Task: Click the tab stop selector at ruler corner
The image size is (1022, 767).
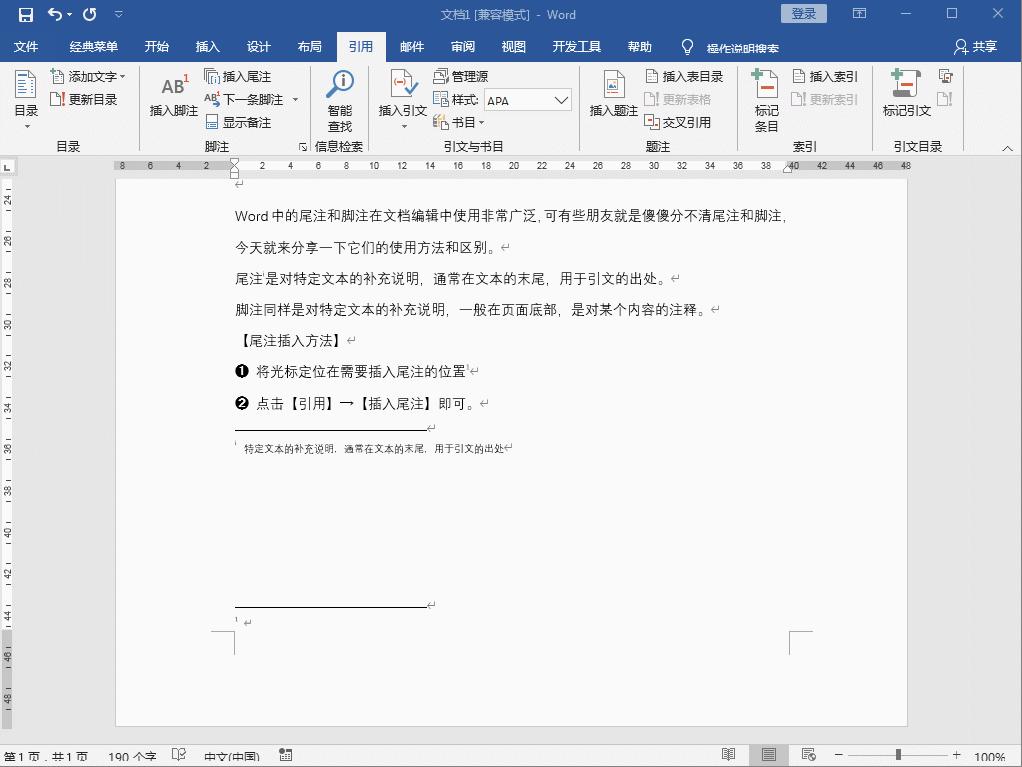Action: pyautogui.click(x=8, y=167)
